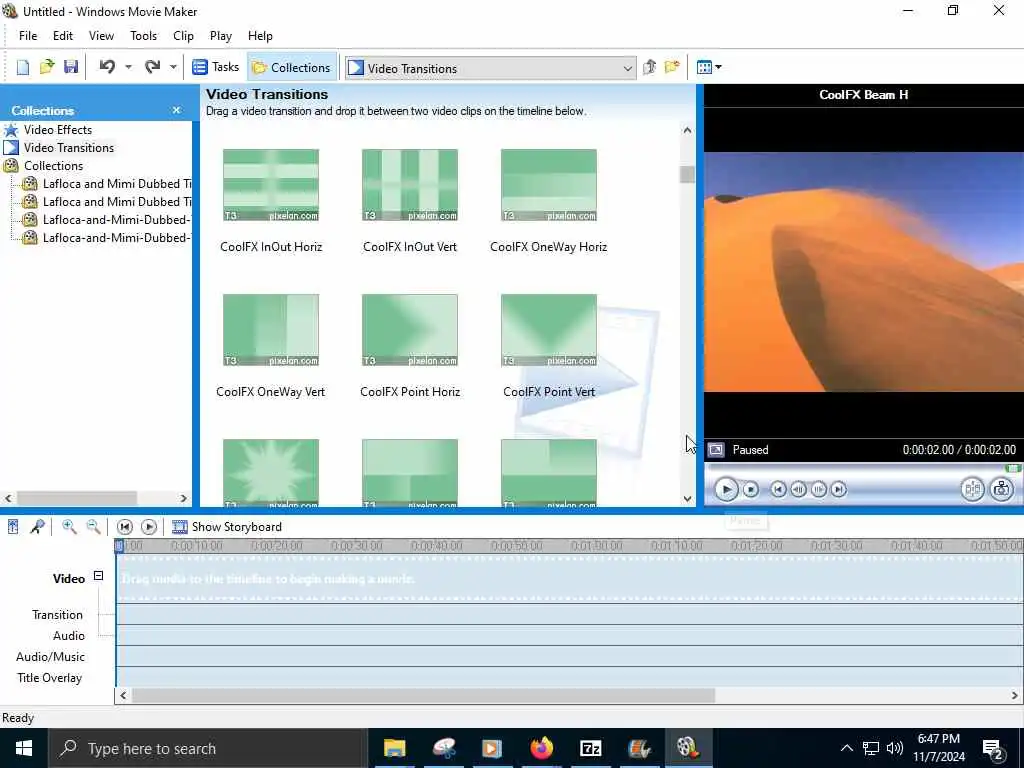The height and width of the screenshot is (768, 1024).
Task: Open the Views dropdown button
Action: point(709,67)
